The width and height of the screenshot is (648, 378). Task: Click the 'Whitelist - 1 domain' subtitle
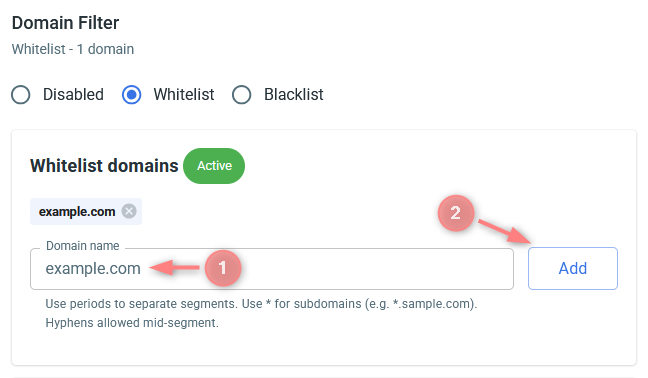pyautogui.click(x=73, y=49)
